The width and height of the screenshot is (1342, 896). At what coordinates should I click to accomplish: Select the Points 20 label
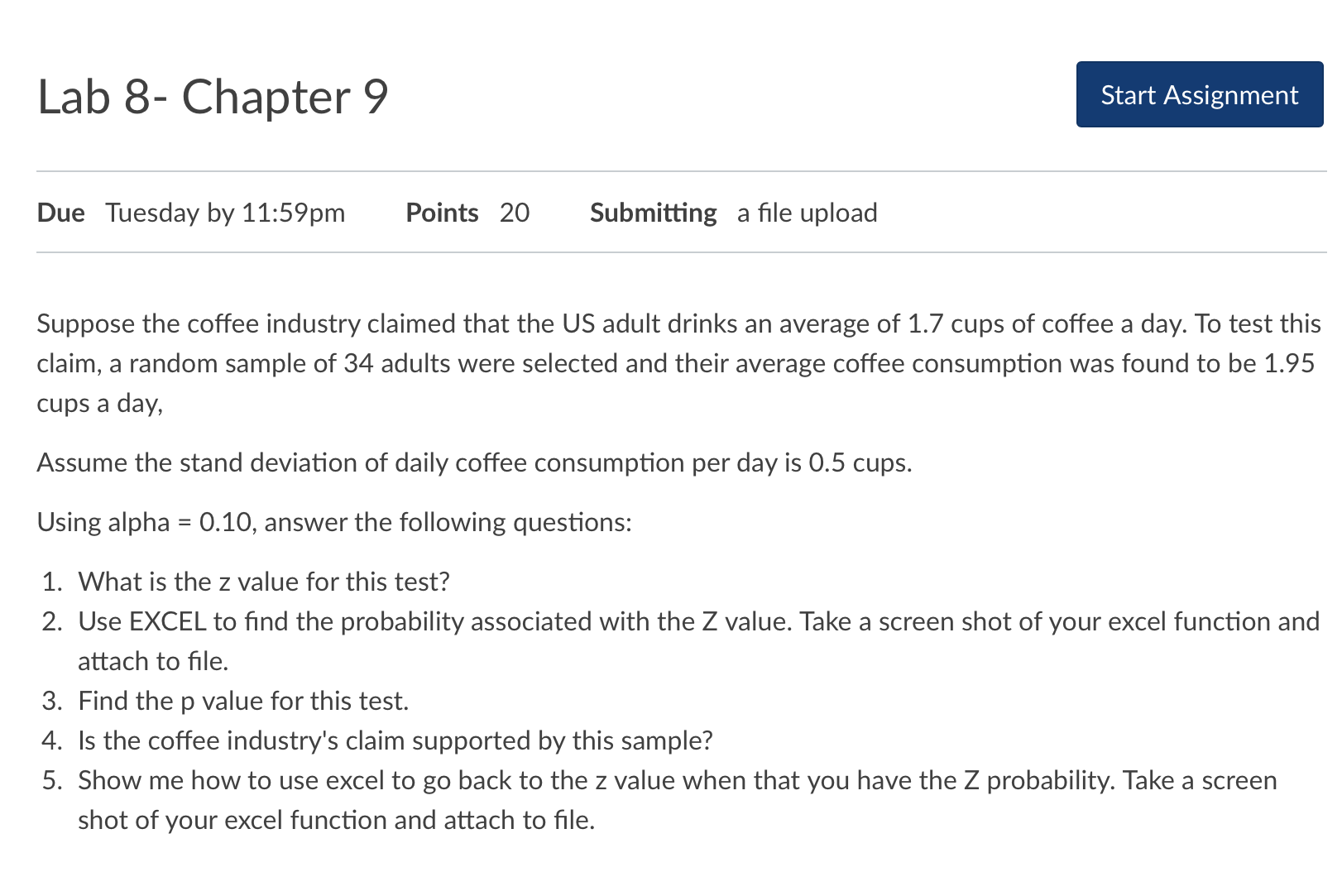click(x=467, y=213)
